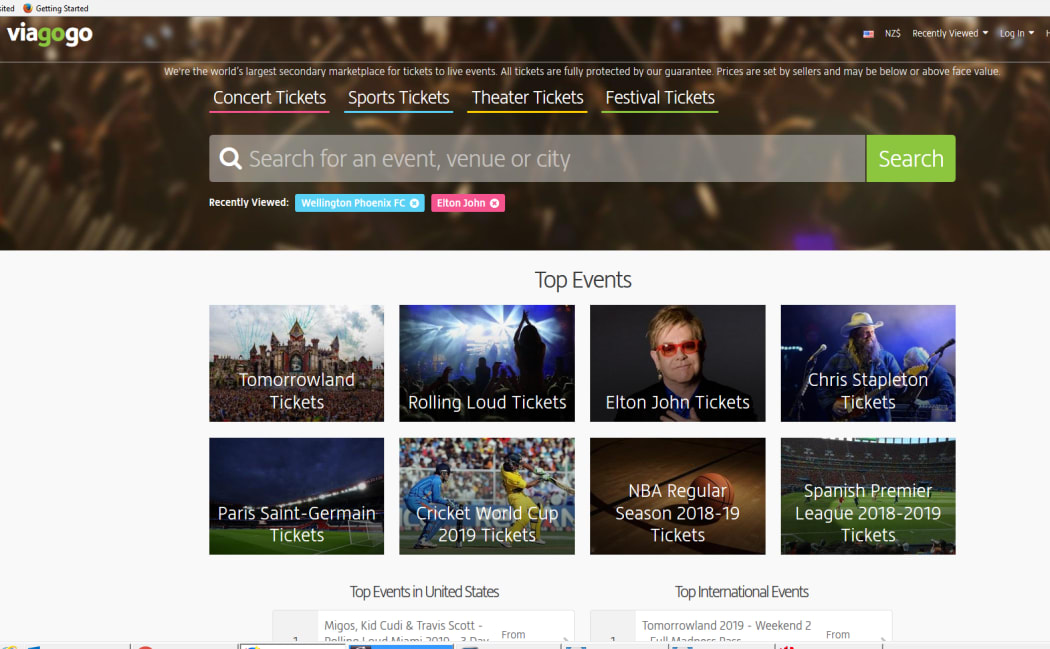Open NZ$ currency selector
The width and height of the screenshot is (1050, 649).
pos(892,33)
